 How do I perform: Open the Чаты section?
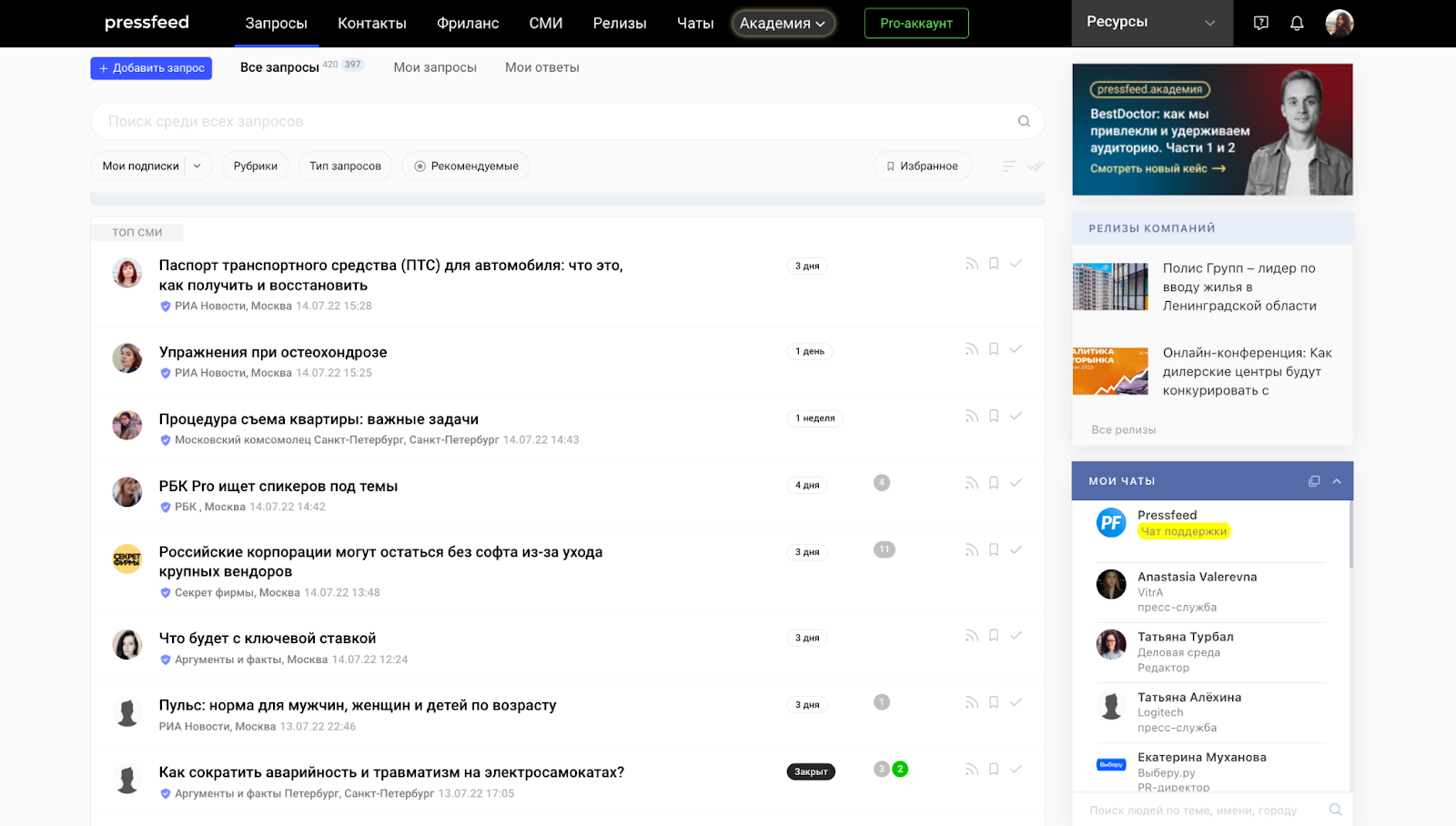pyautogui.click(x=695, y=24)
